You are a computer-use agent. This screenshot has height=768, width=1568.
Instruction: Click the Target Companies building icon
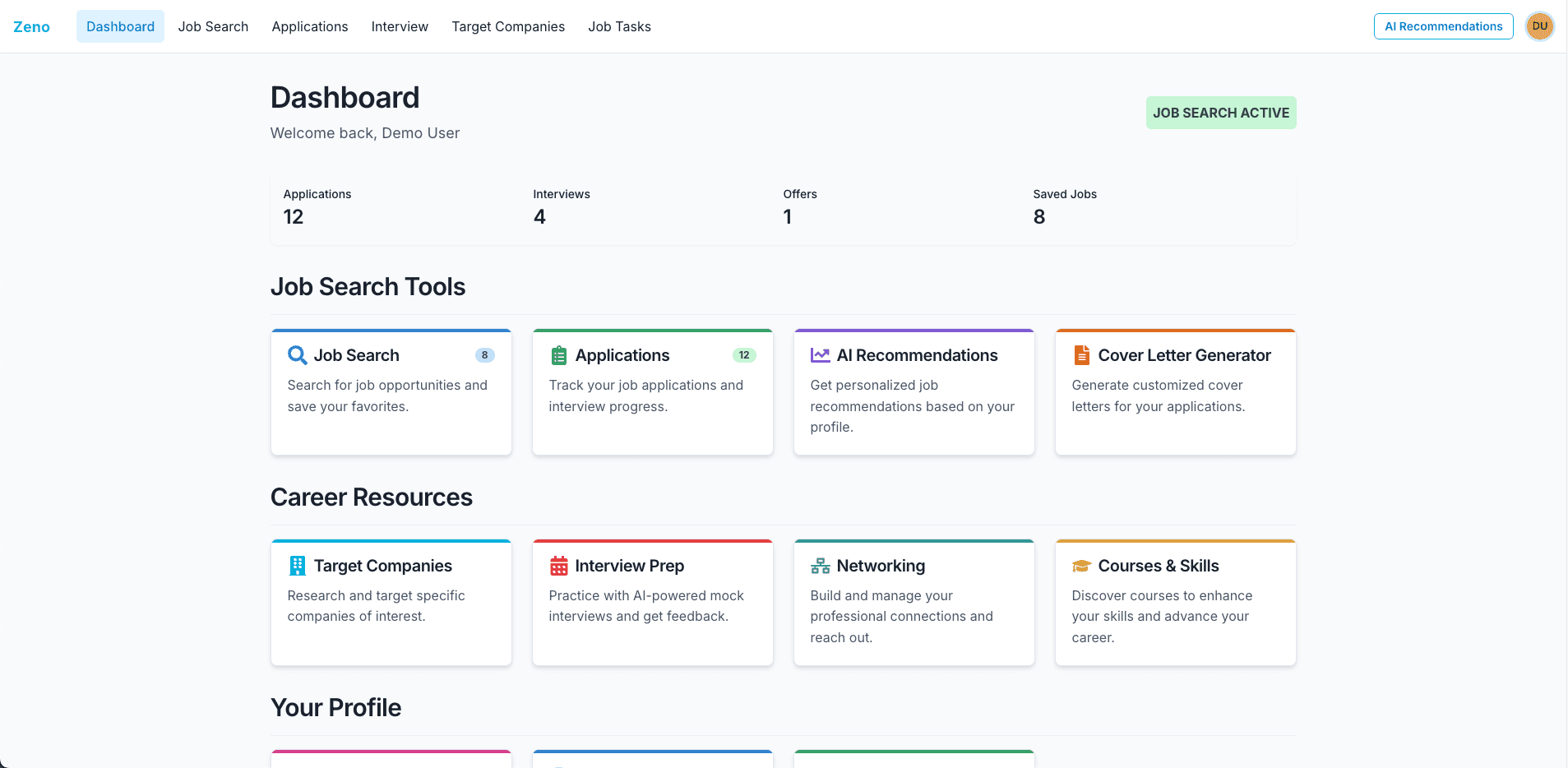298,566
